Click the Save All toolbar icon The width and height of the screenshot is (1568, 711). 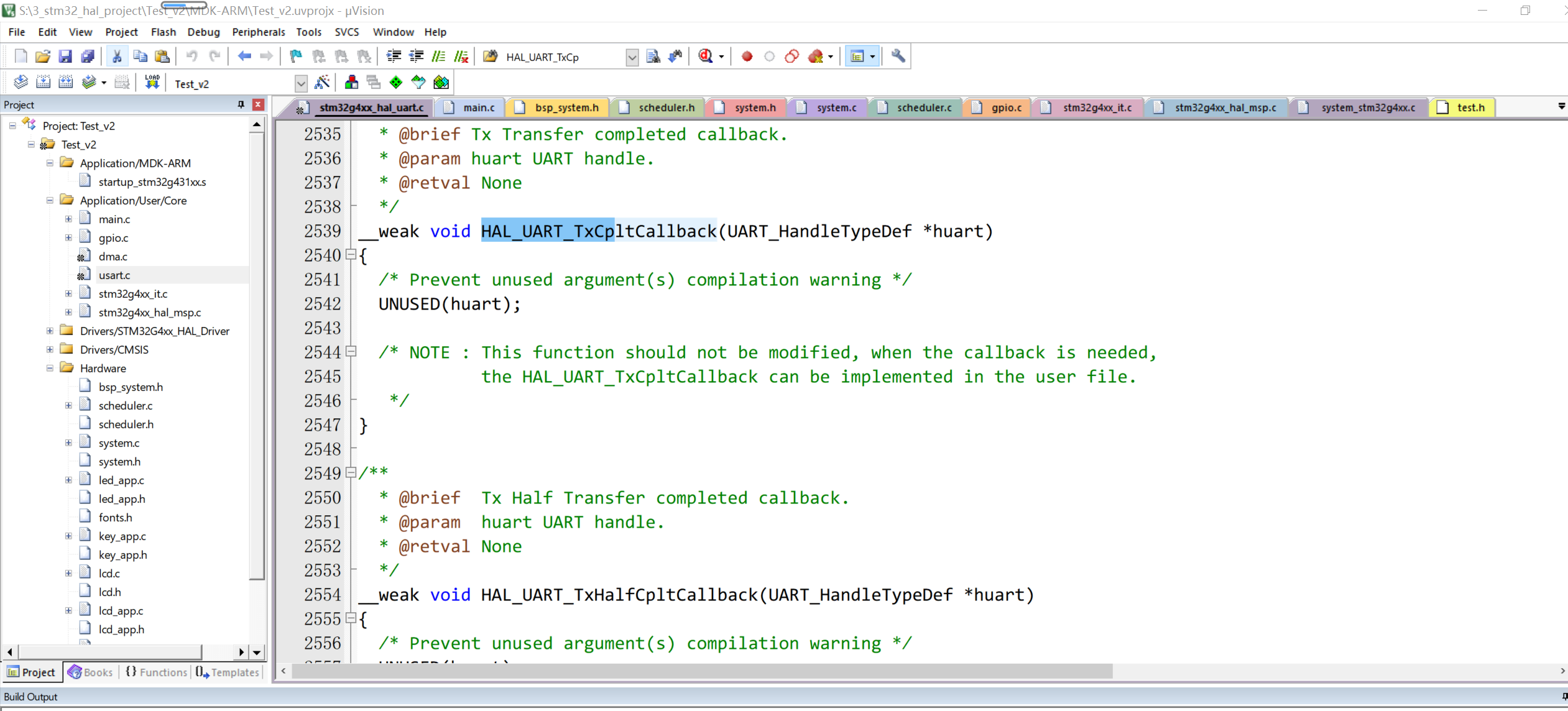[88, 57]
